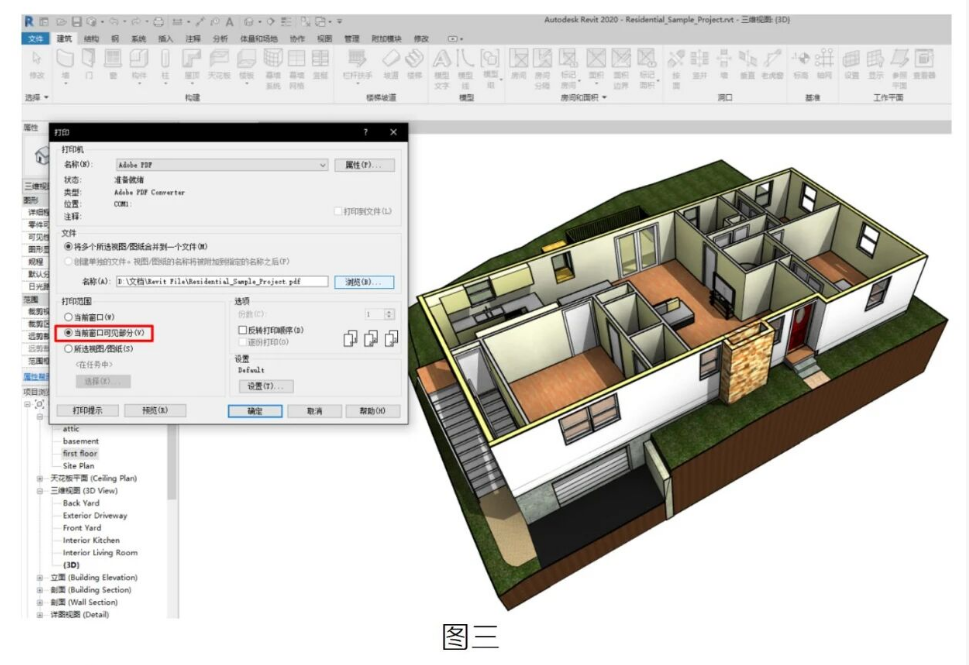
Task: Select the 楼板 (Floor) tool in the ribbon
Action: coord(247,64)
